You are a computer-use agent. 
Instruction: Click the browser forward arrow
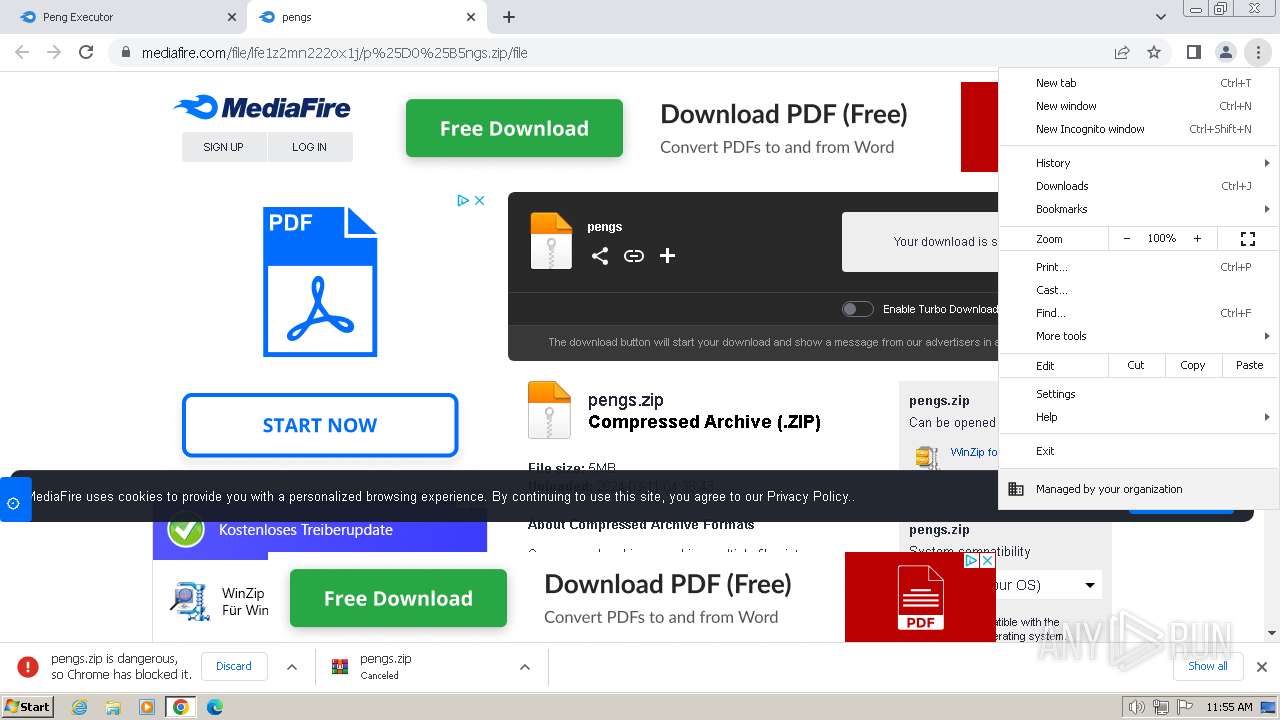point(54,52)
